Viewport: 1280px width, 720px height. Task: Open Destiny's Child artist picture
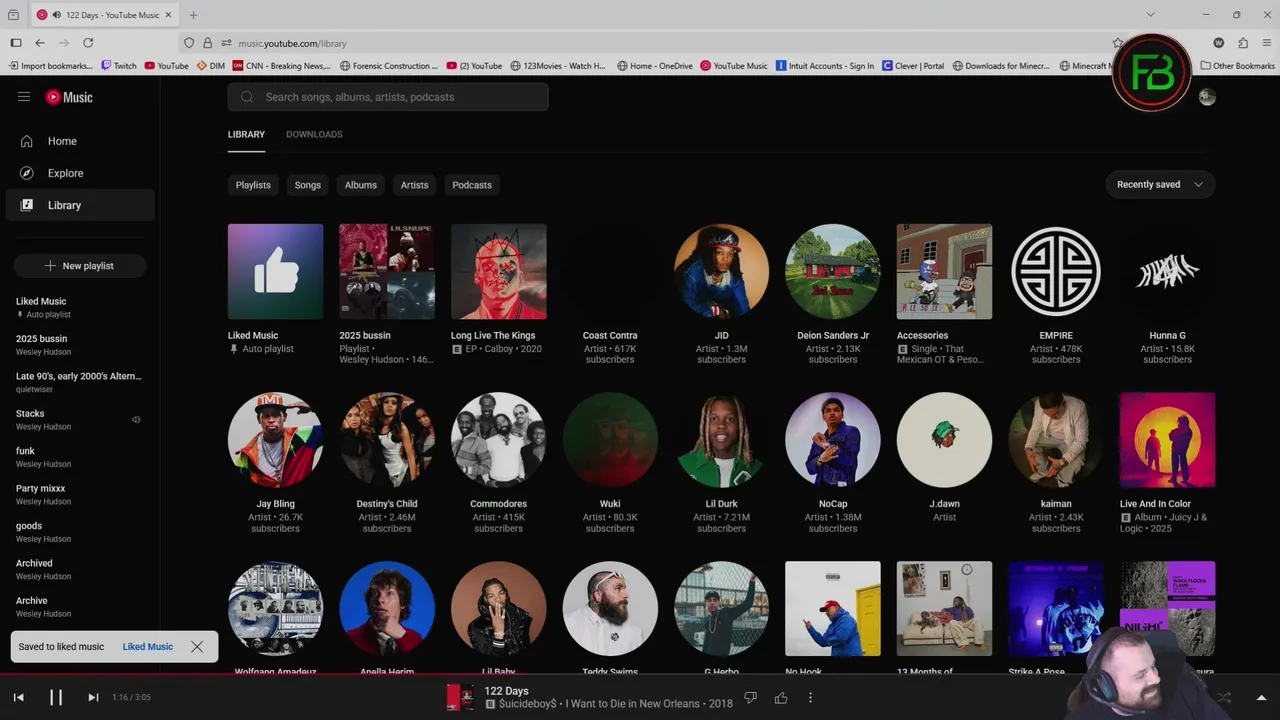(x=387, y=440)
